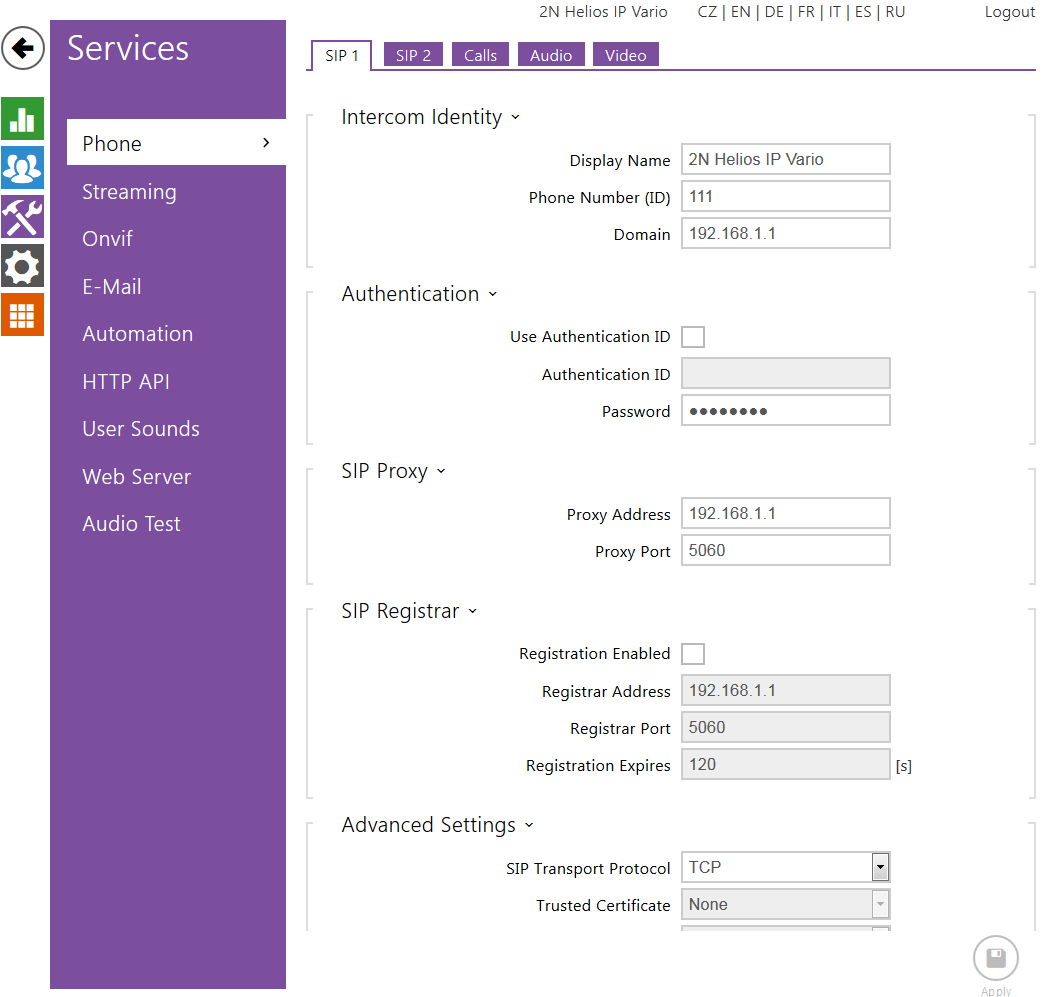Viewport: 1042px width, 997px height.
Task: Collapse the Advanced Settings section
Action: tap(437, 825)
